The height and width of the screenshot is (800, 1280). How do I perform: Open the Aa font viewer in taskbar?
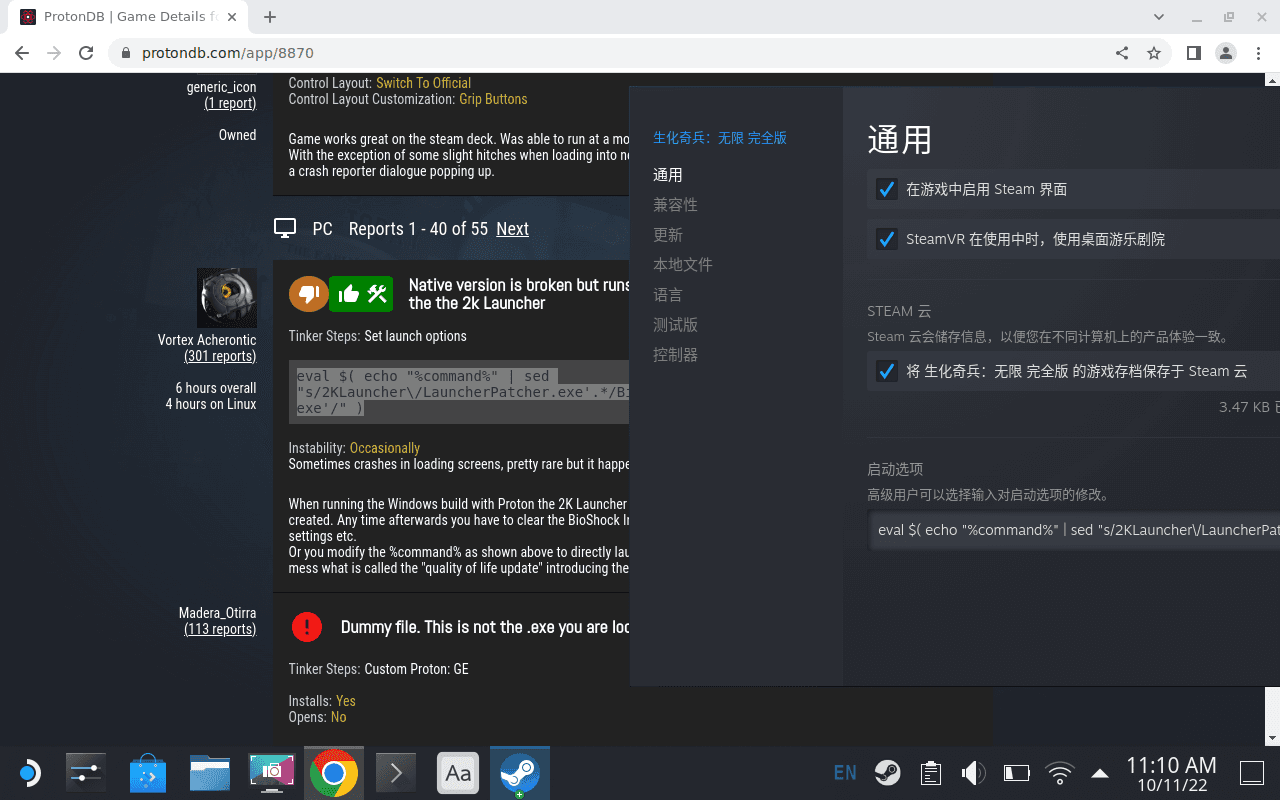click(458, 772)
